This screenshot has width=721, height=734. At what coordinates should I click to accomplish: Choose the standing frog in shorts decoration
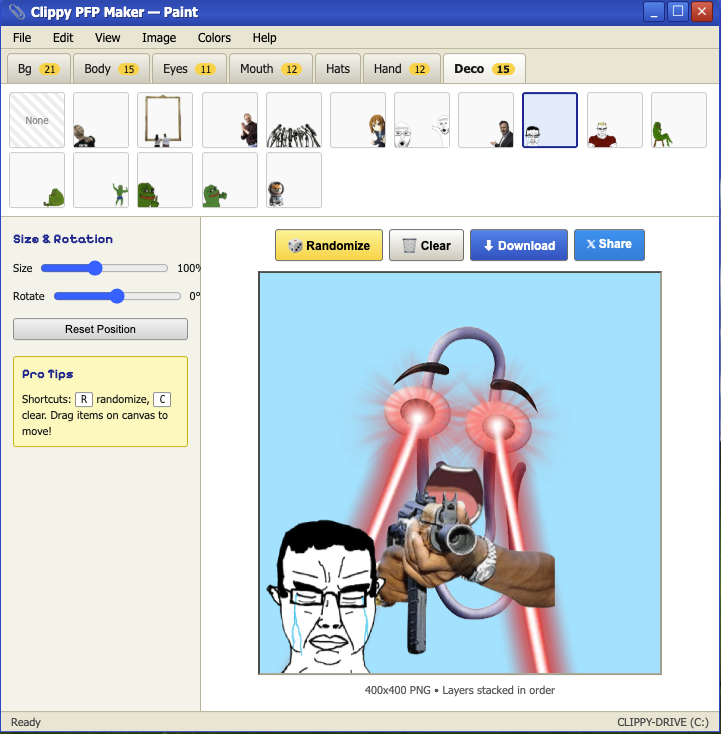point(101,180)
